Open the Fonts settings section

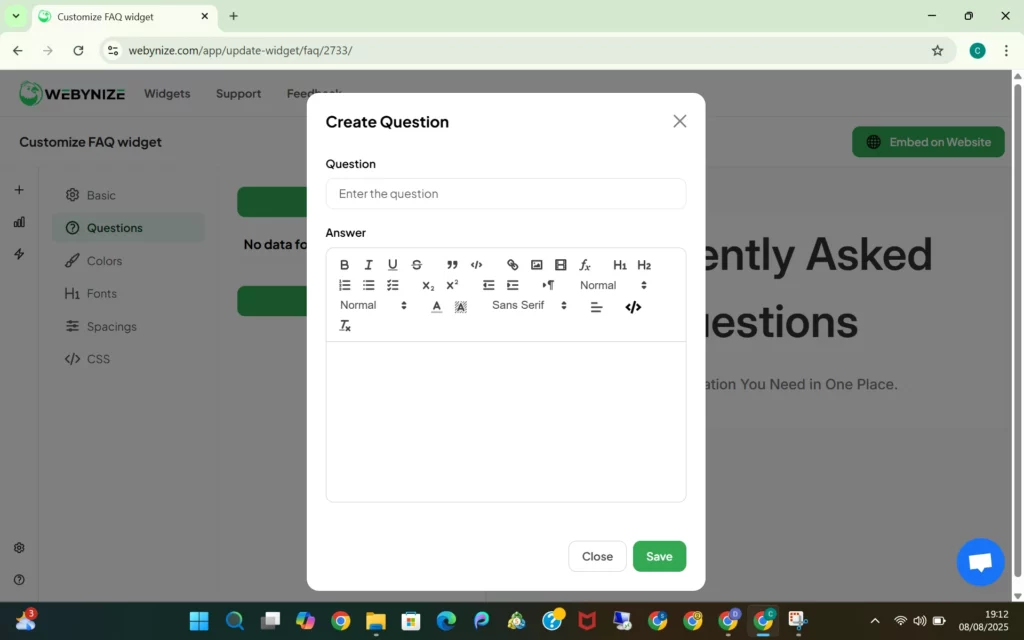tap(128, 293)
